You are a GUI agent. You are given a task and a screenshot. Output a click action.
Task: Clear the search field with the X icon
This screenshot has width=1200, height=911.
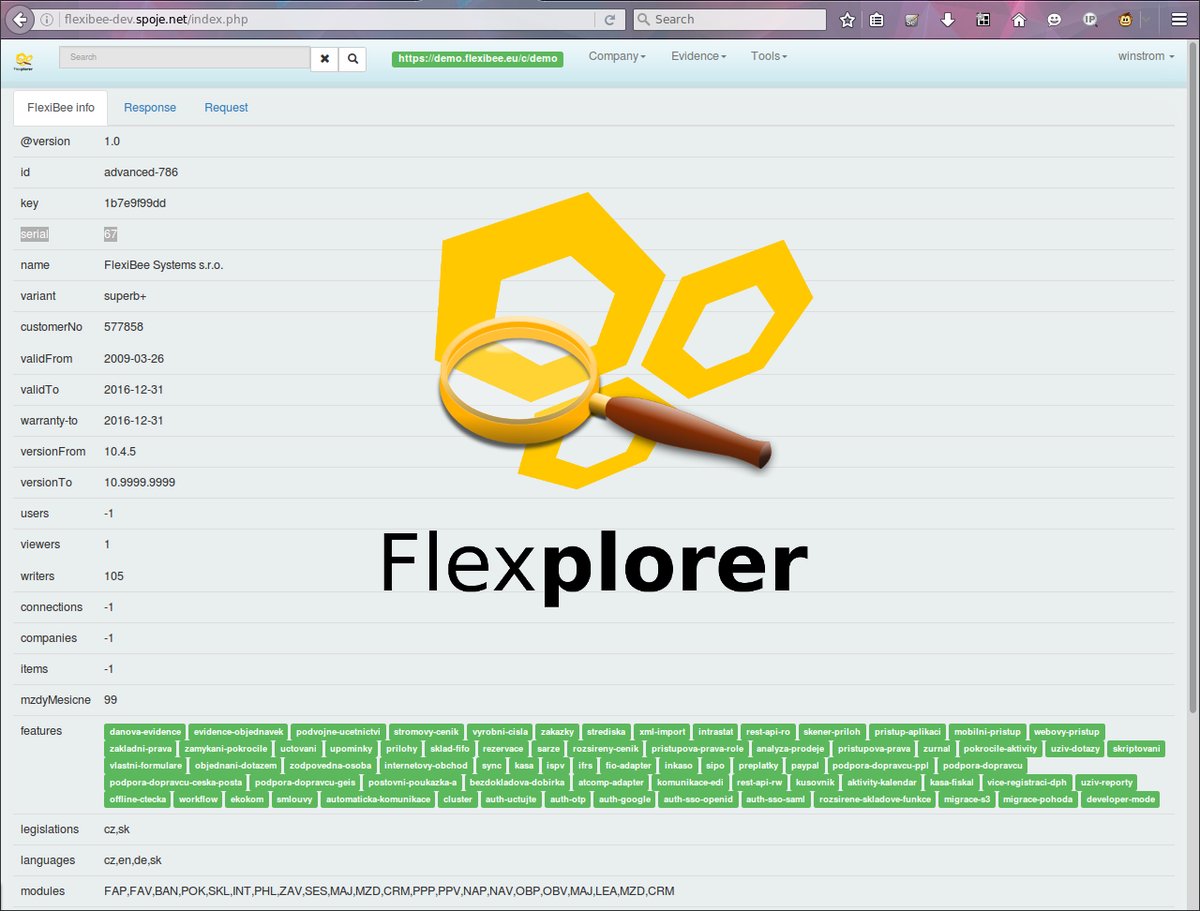pos(324,59)
